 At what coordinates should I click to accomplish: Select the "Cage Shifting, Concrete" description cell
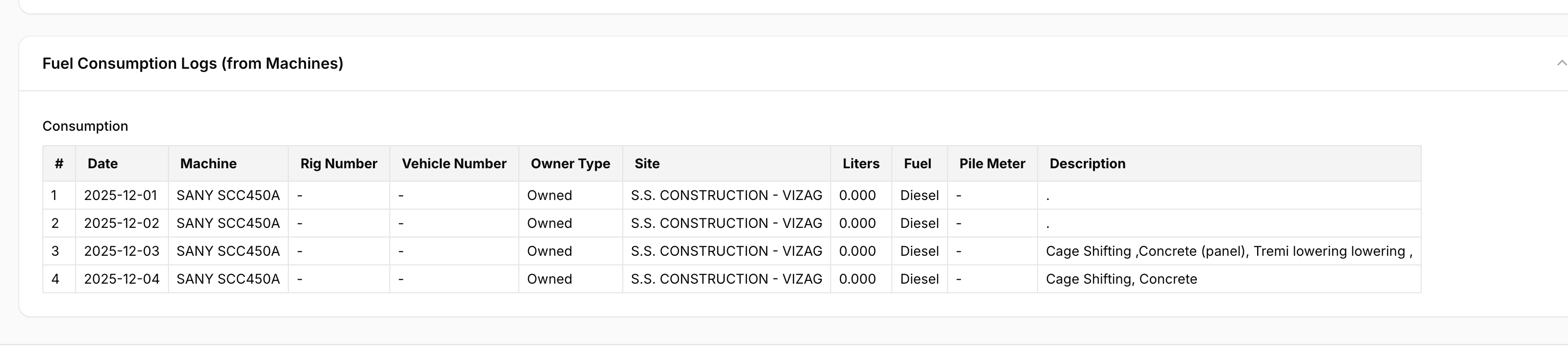(1120, 279)
